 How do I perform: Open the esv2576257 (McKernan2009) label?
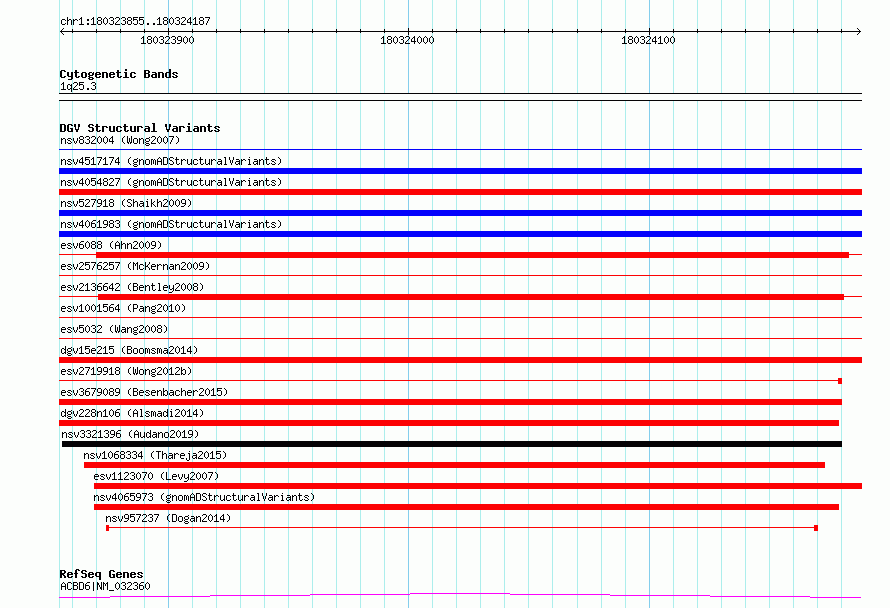point(135,266)
